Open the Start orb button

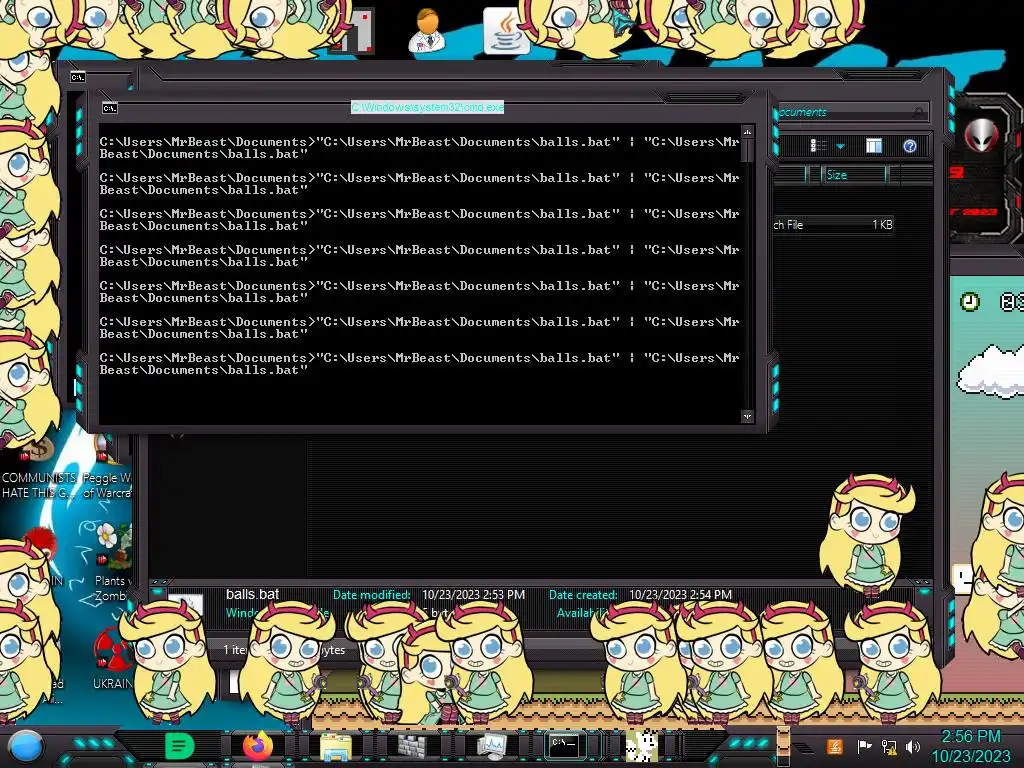pyautogui.click(x=25, y=746)
